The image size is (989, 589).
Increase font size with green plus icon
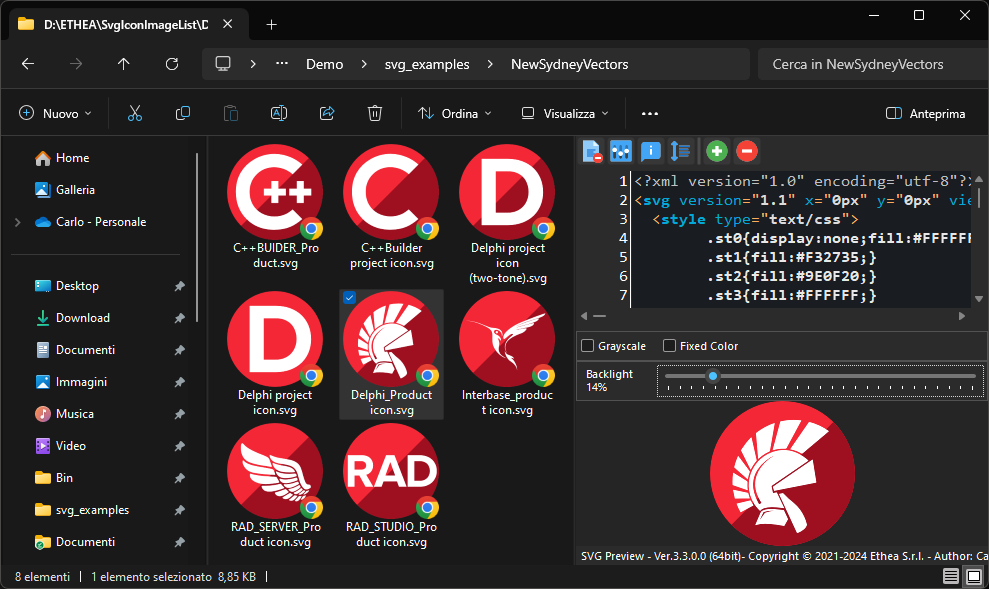pyautogui.click(x=717, y=151)
